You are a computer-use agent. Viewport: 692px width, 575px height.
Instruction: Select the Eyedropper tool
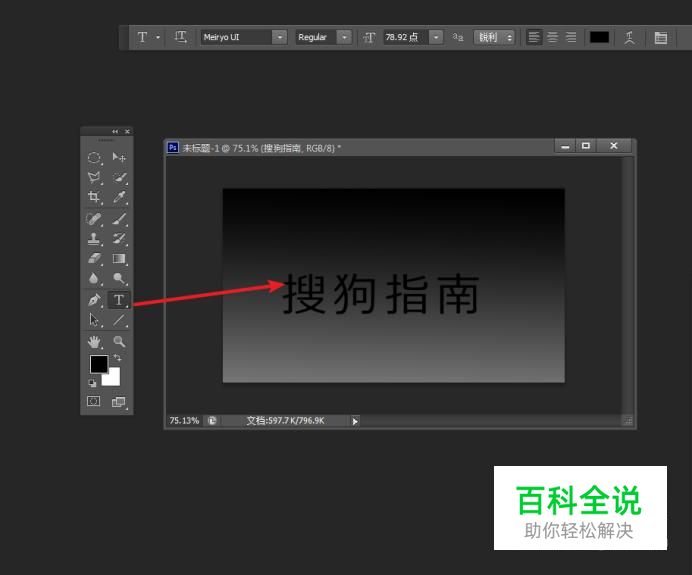(x=119, y=197)
